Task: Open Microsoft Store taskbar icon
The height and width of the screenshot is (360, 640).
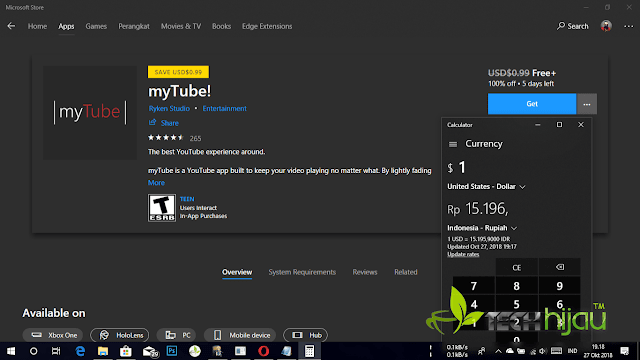Action: point(126,351)
